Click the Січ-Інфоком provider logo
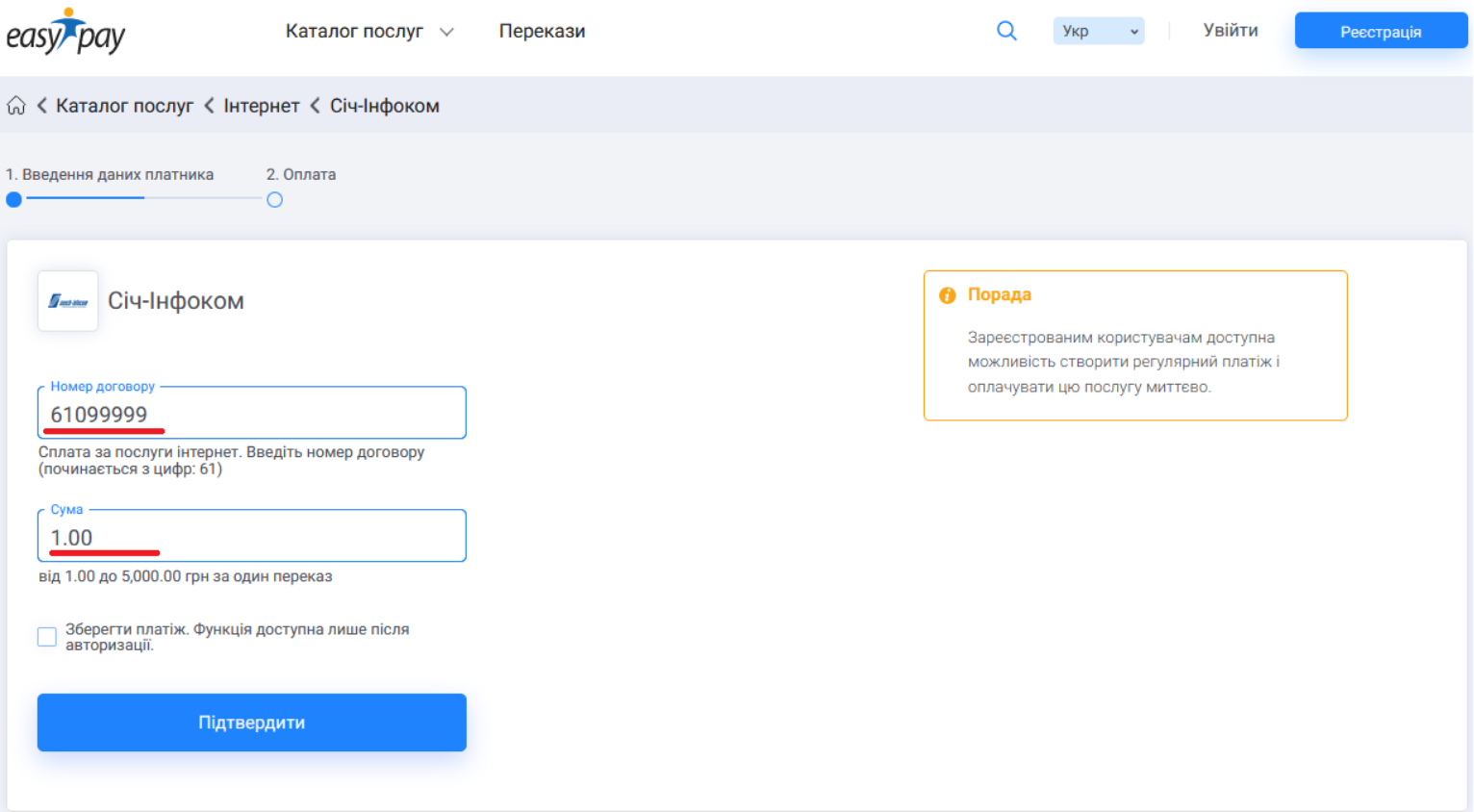Image resolution: width=1474 pixels, height=812 pixels. click(x=67, y=301)
